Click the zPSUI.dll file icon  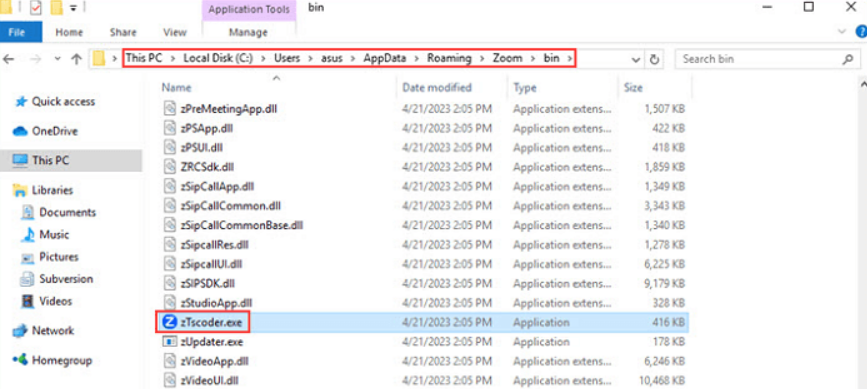click(x=169, y=148)
